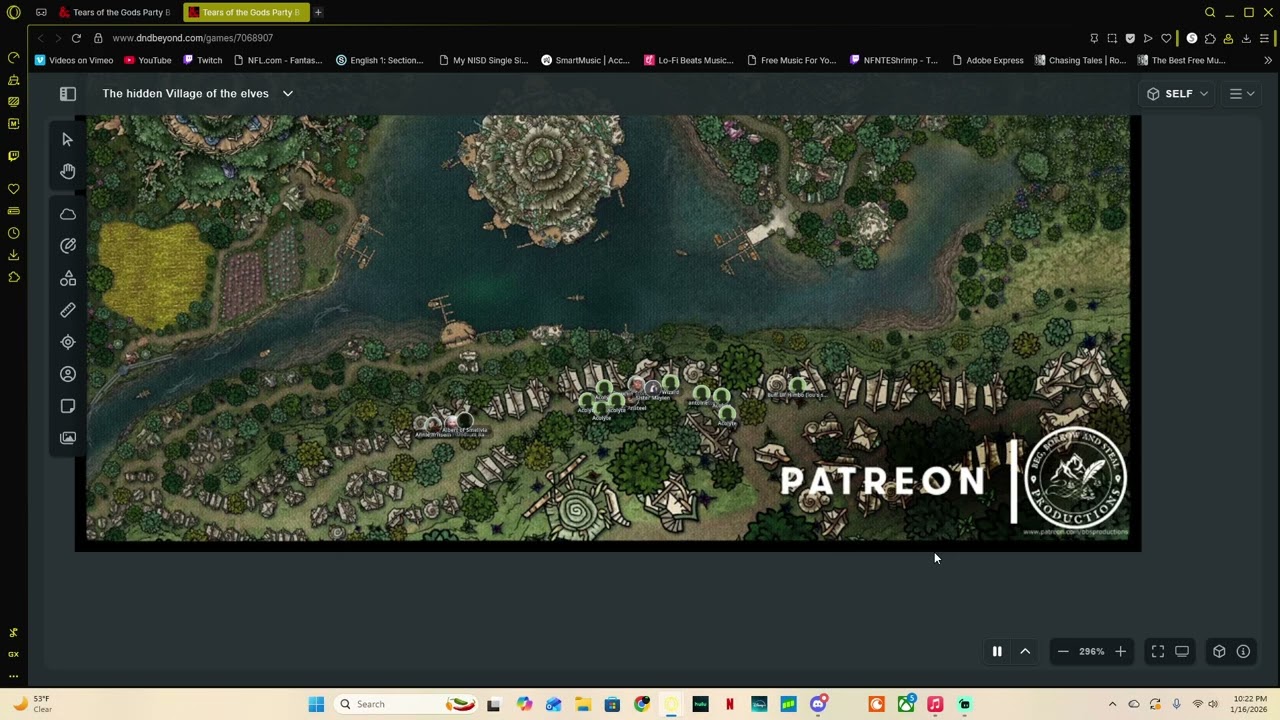
Task: Open history clock icon in Opera sidebar
Action: click(x=14, y=233)
